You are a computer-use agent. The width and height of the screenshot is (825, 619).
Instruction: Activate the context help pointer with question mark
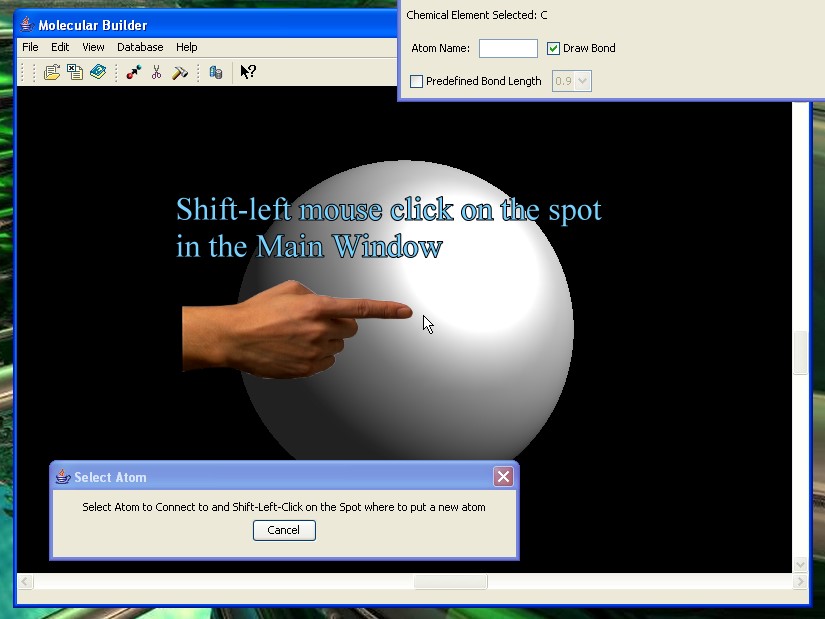click(x=248, y=72)
